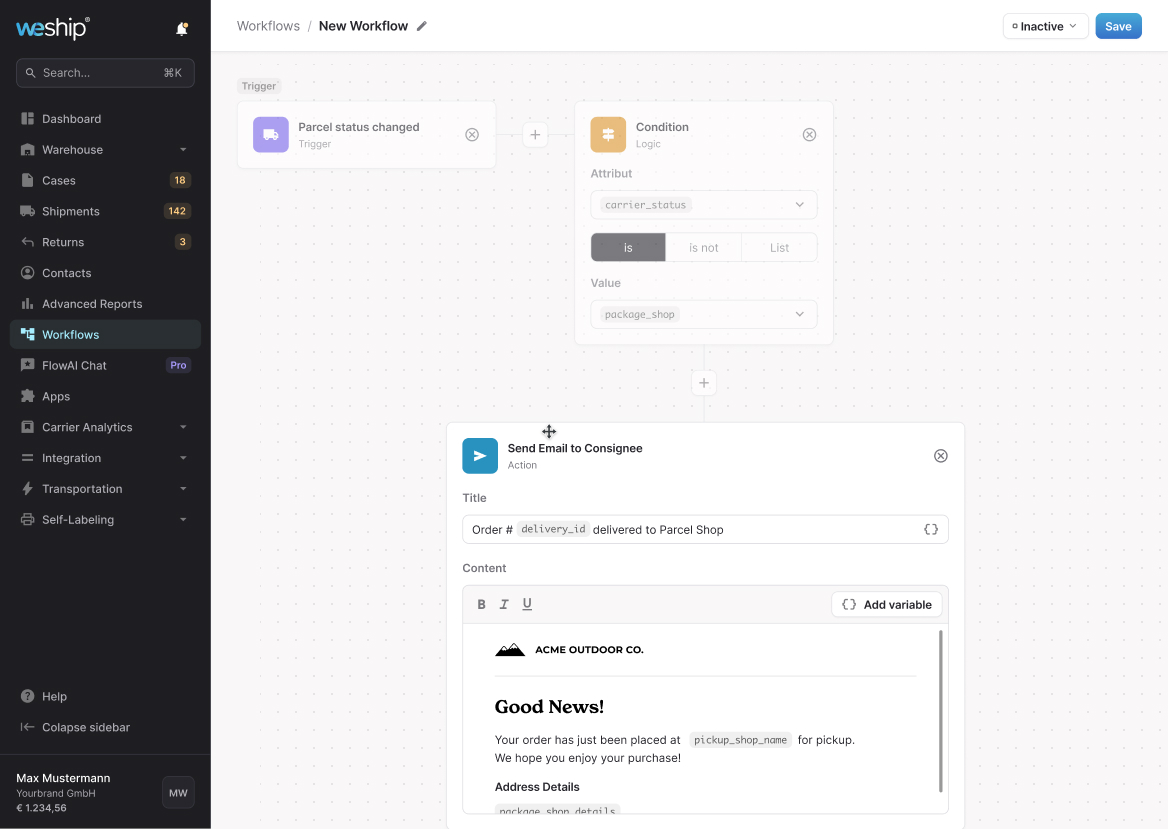Screen dimensions: 1168x829
Task: Click the Add variable button
Action: (886, 604)
